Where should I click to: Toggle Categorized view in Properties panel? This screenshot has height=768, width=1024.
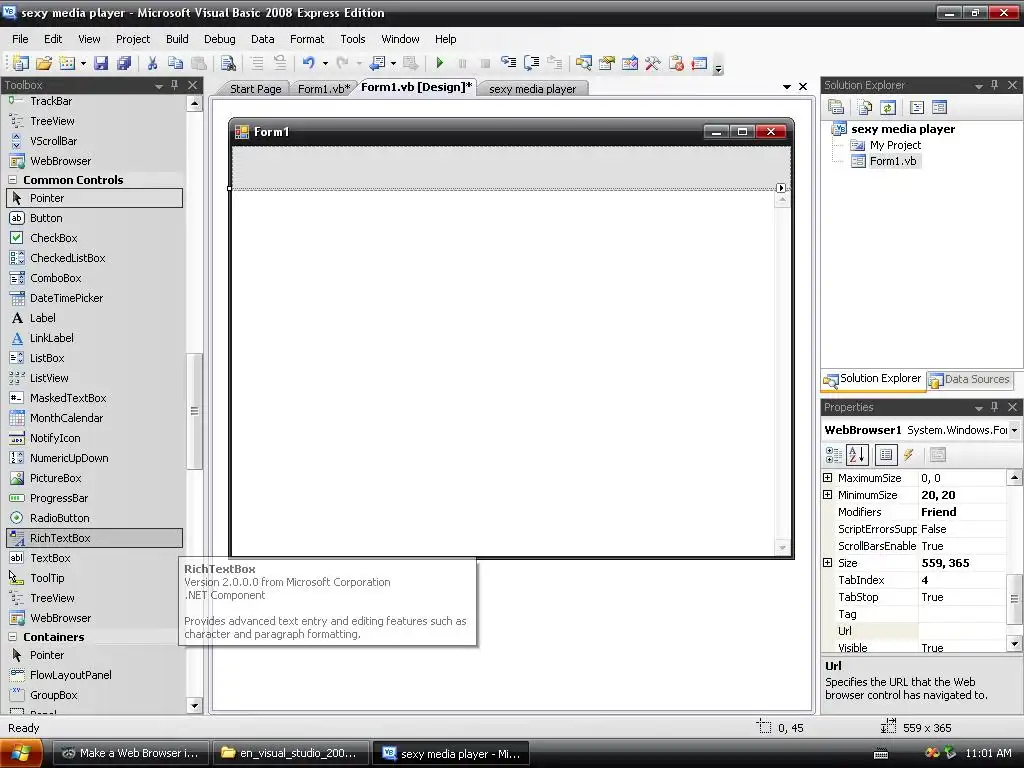pos(834,455)
